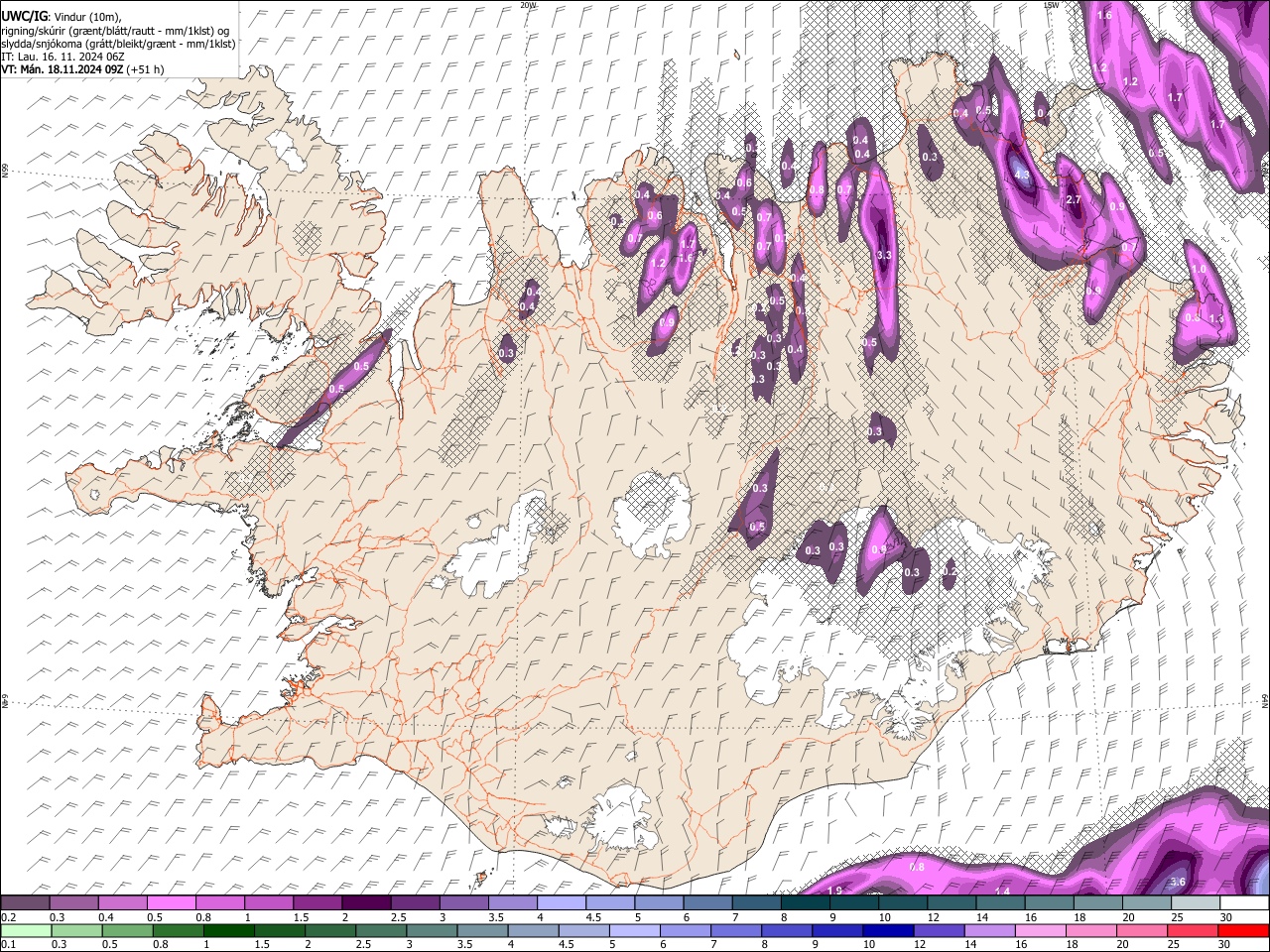The width and height of the screenshot is (1270, 952).
Task: Select the upper legend swatch labeled 4.5
Action: click(610, 903)
